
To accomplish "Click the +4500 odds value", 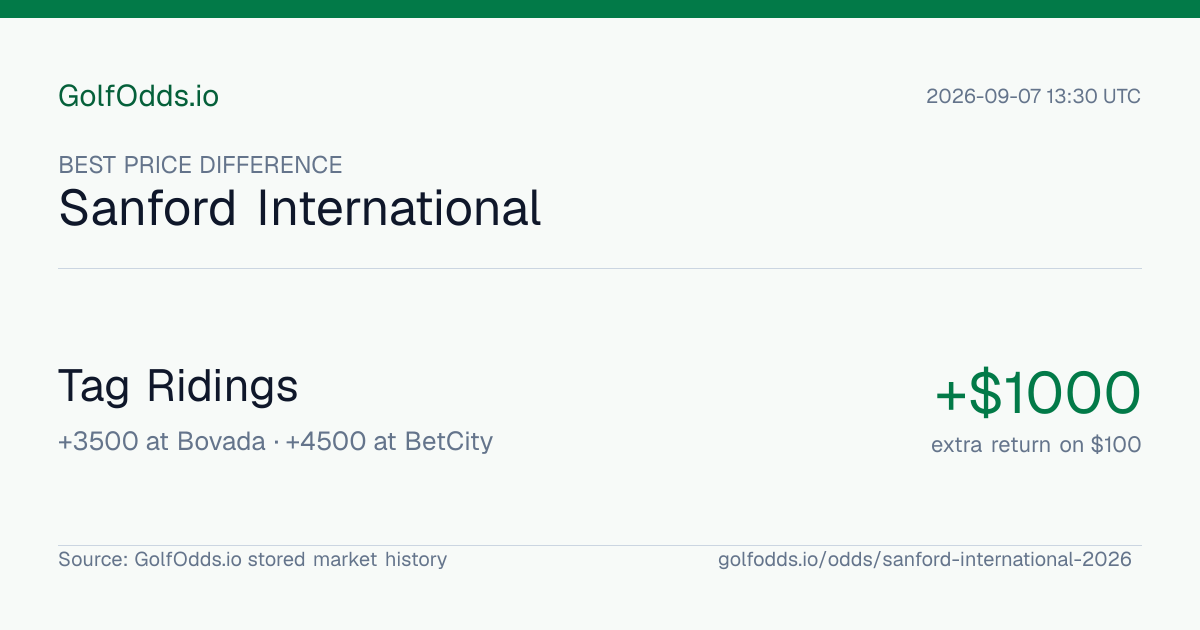I will (x=326, y=441).
